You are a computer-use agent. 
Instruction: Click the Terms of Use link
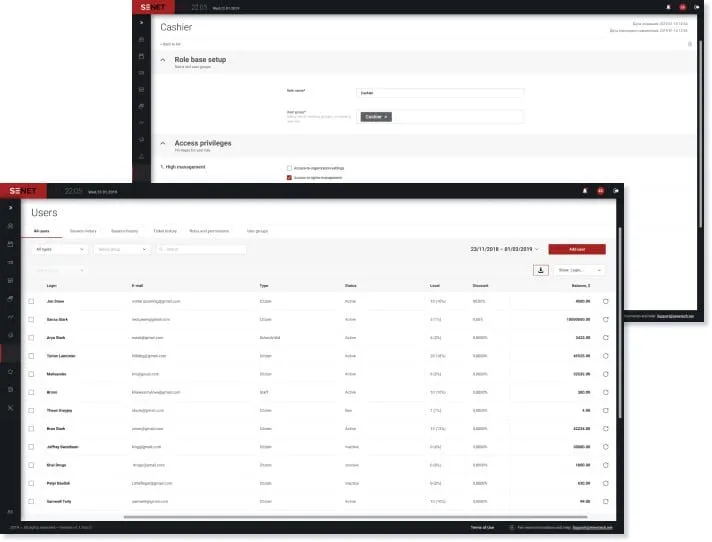(482, 527)
